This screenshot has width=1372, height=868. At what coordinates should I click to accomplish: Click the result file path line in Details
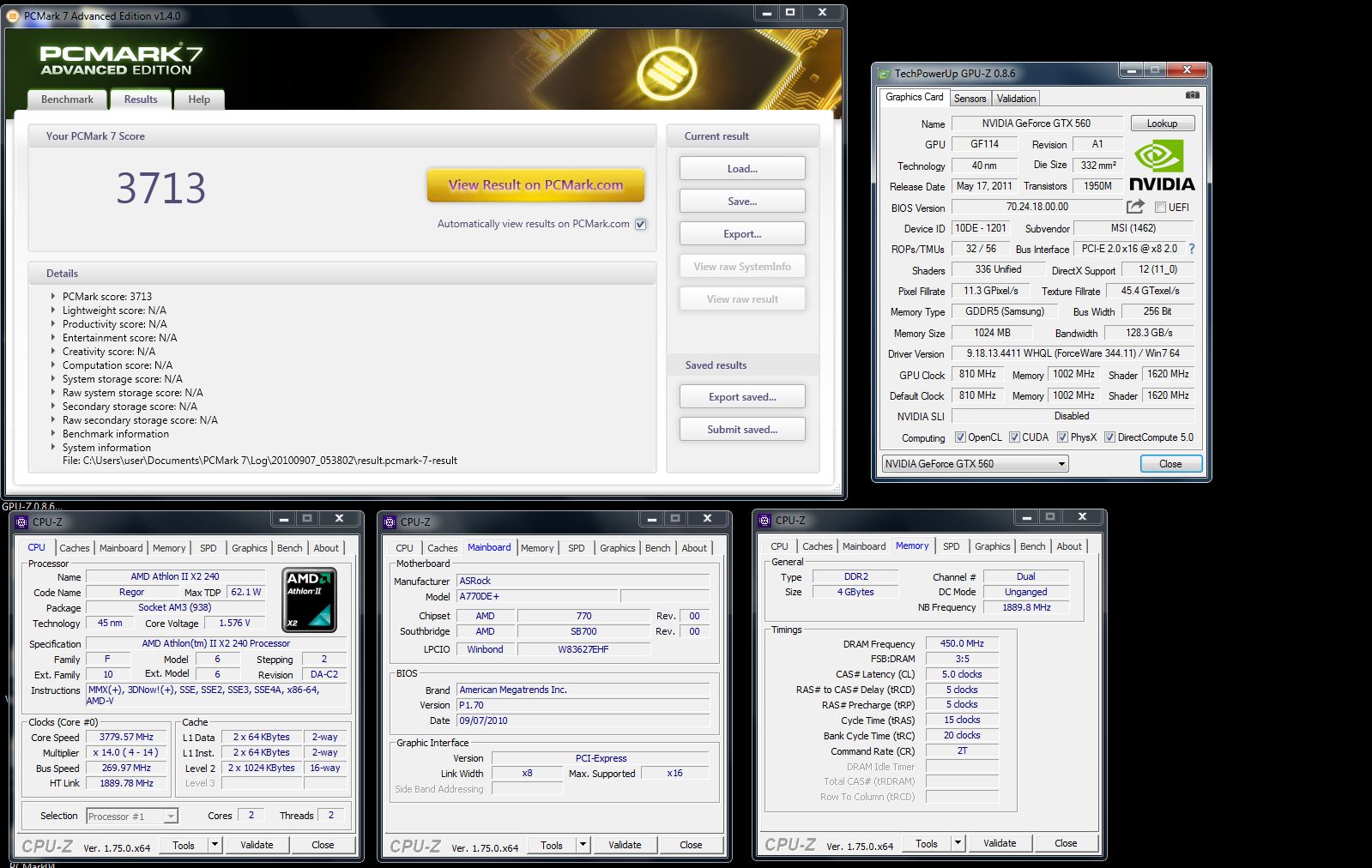(260, 461)
